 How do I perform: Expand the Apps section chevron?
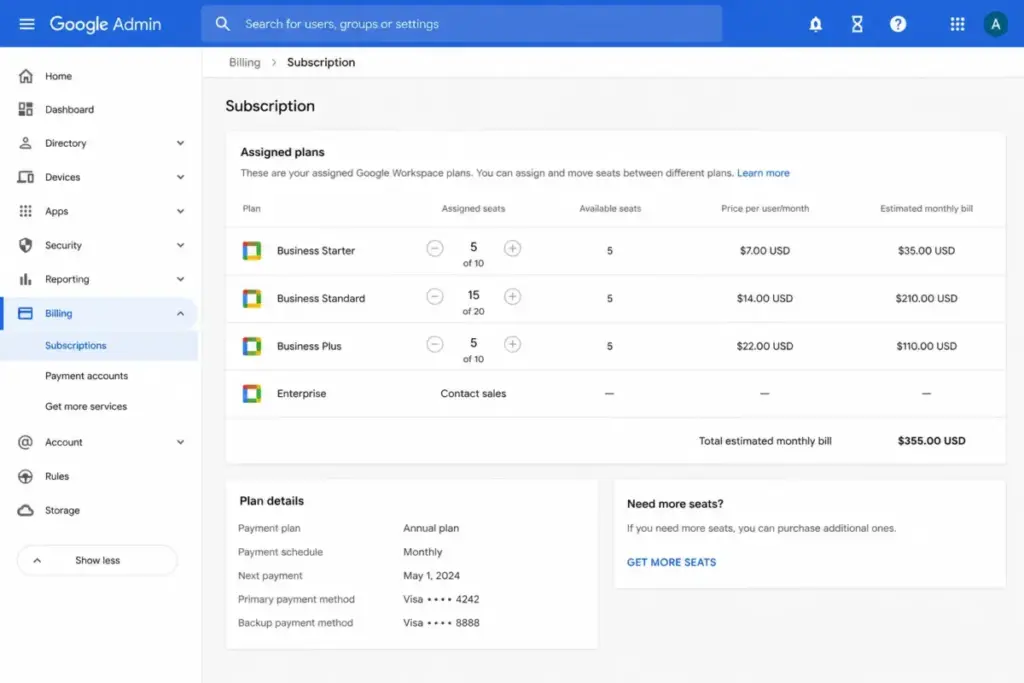pos(180,211)
